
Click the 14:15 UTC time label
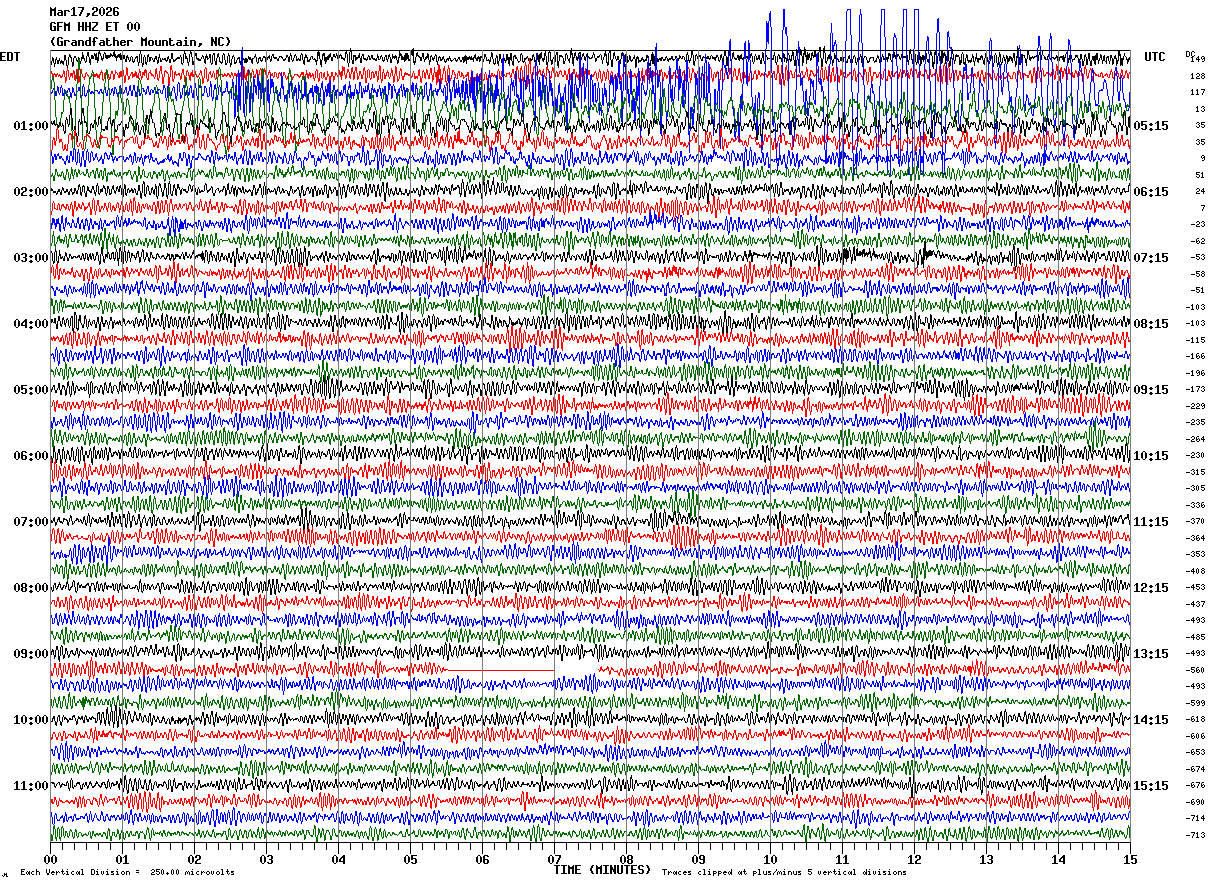(x=1151, y=720)
